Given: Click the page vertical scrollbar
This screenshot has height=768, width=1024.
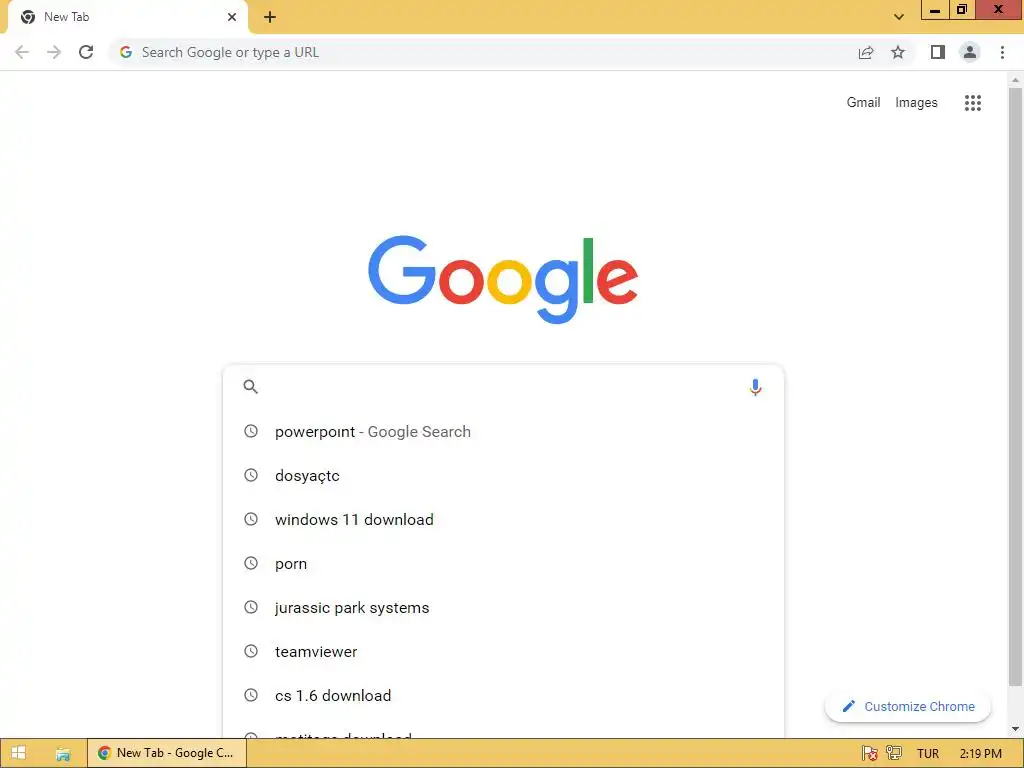Looking at the screenshot, I should click(x=1016, y=385).
